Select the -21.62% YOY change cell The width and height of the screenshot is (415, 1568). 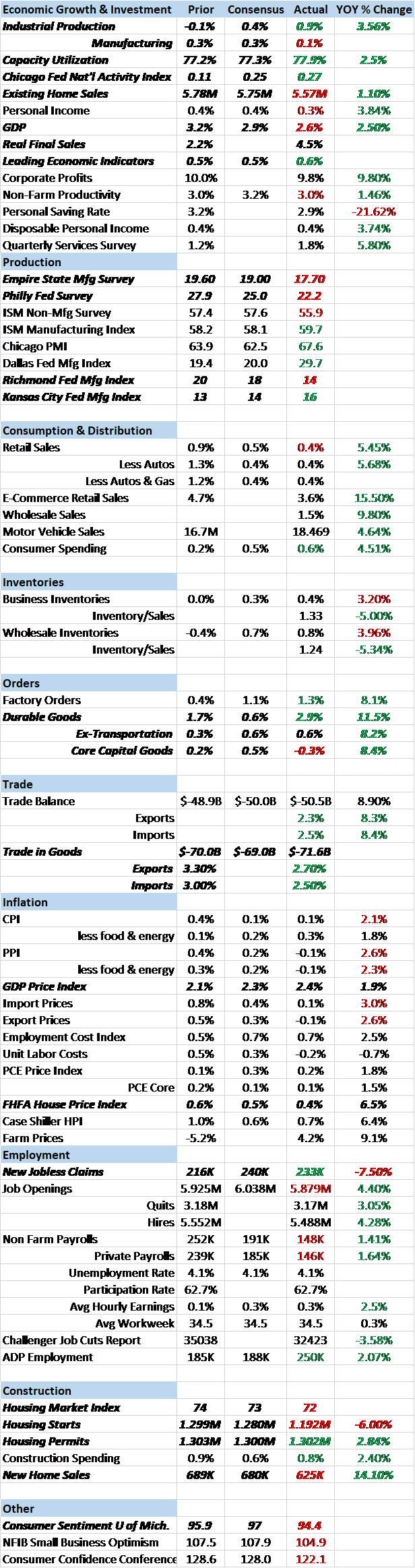[x=374, y=212]
